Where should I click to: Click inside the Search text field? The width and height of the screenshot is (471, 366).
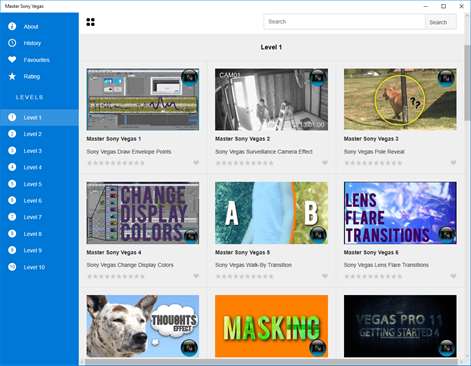pos(345,22)
